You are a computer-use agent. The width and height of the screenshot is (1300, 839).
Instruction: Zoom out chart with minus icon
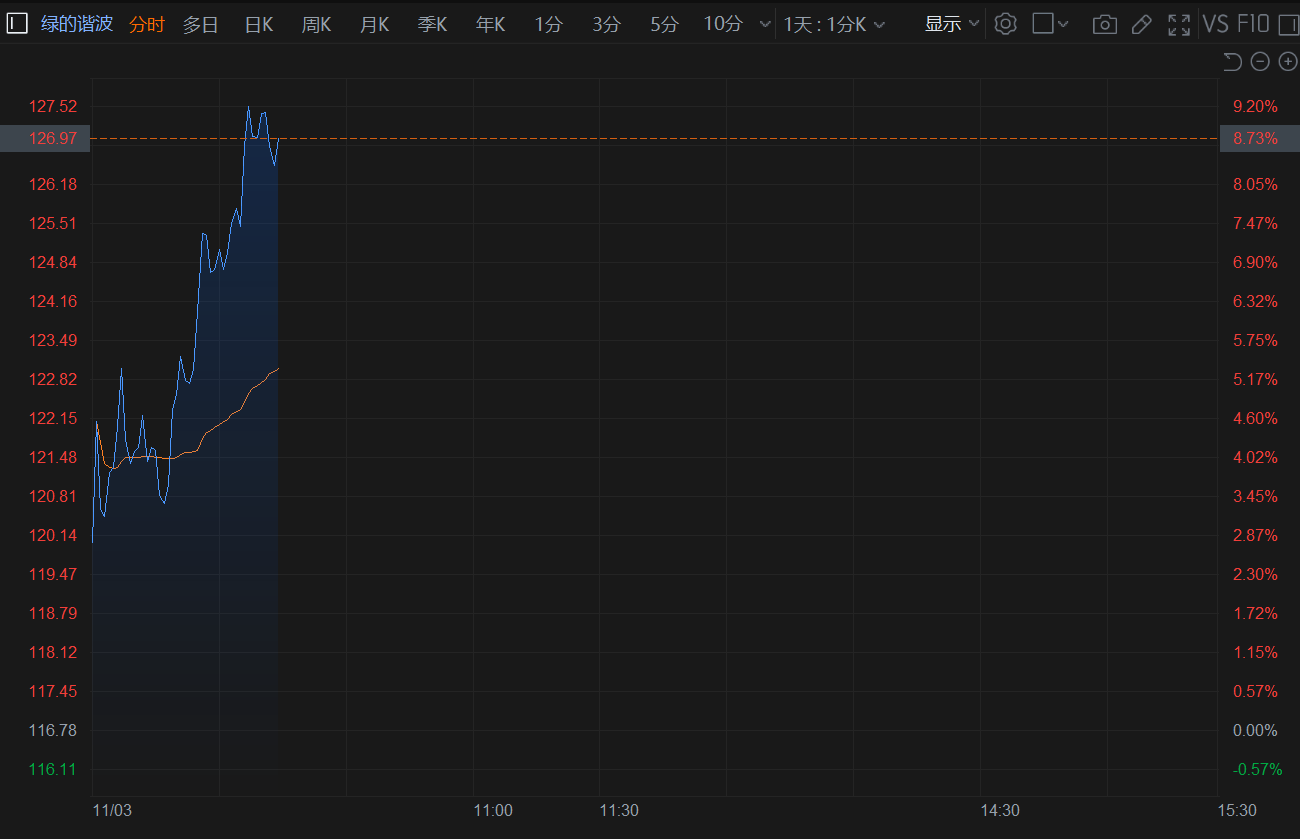(x=1260, y=62)
